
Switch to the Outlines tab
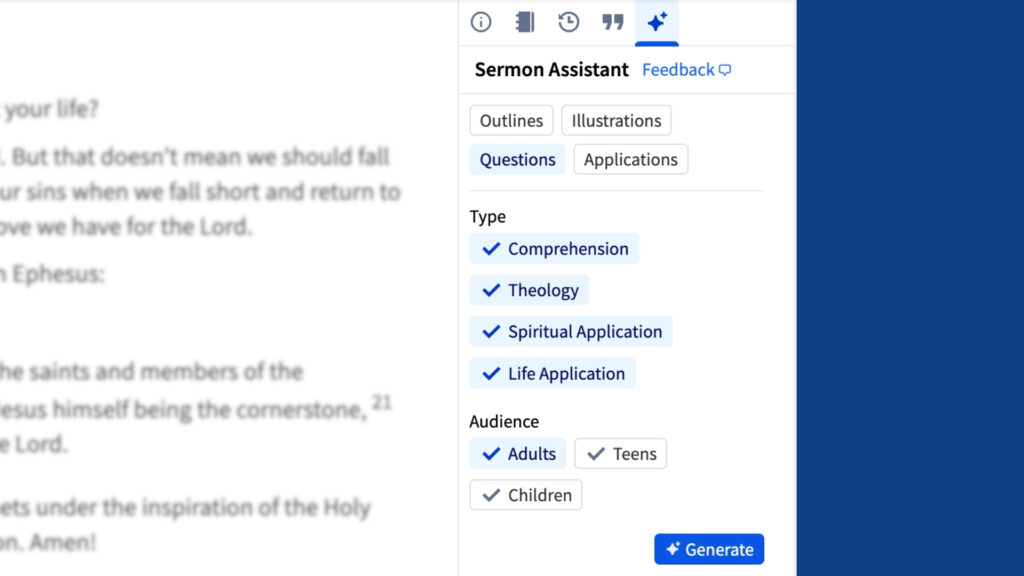tap(511, 120)
